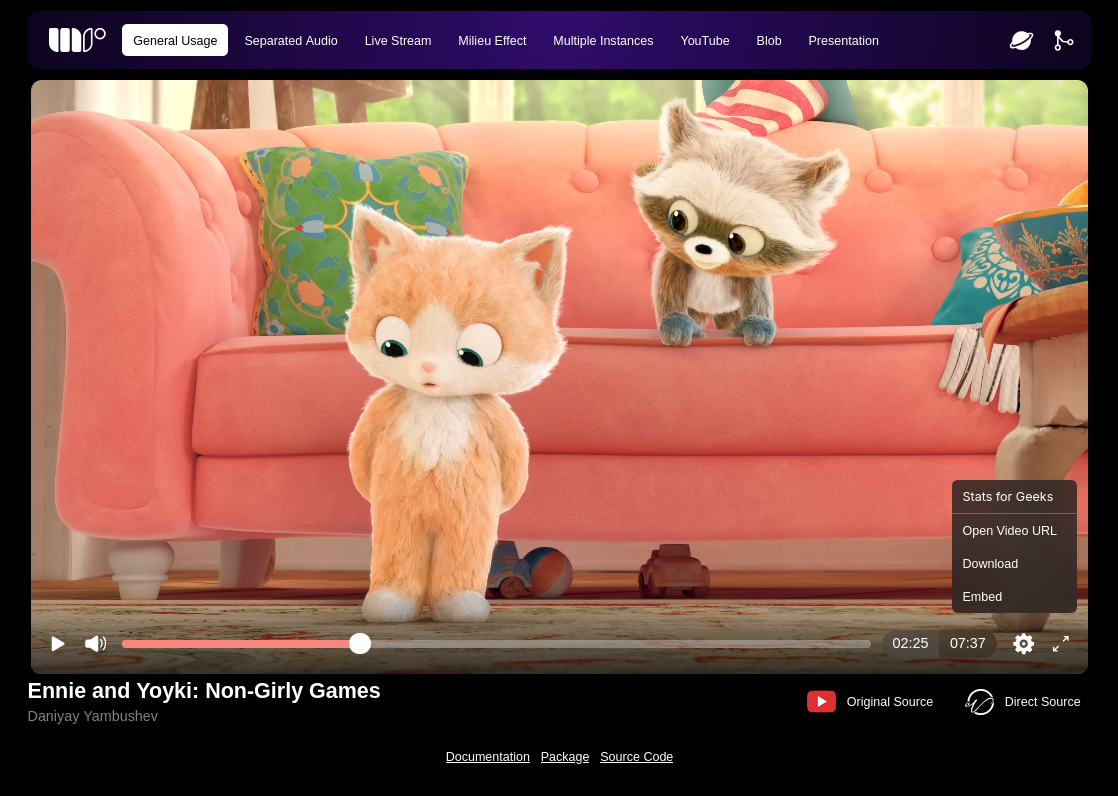This screenshot has height=796, width=1118.
Task: Switch to the Separated Audio tab
Action: [291, 41]
